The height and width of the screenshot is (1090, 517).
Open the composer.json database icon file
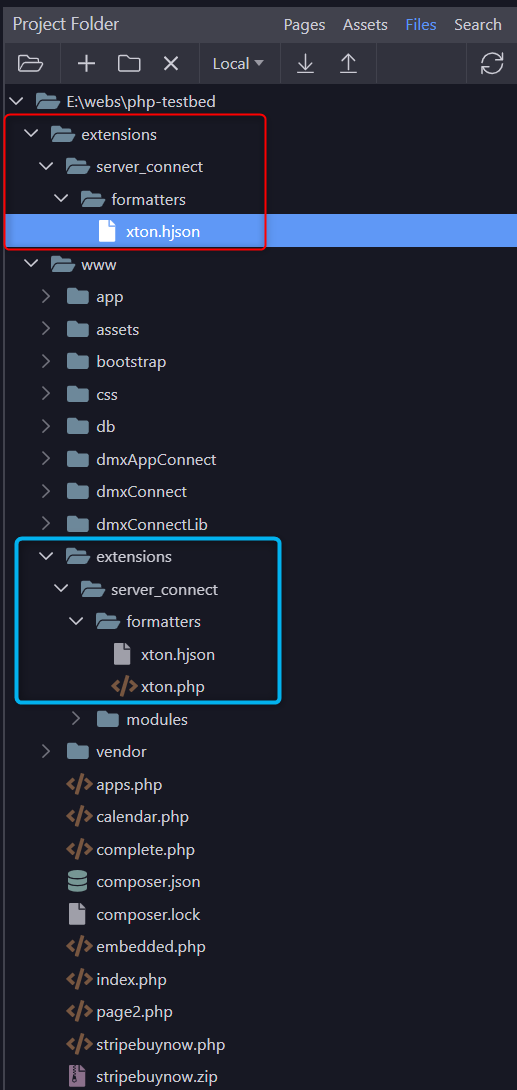coord(148,882)
